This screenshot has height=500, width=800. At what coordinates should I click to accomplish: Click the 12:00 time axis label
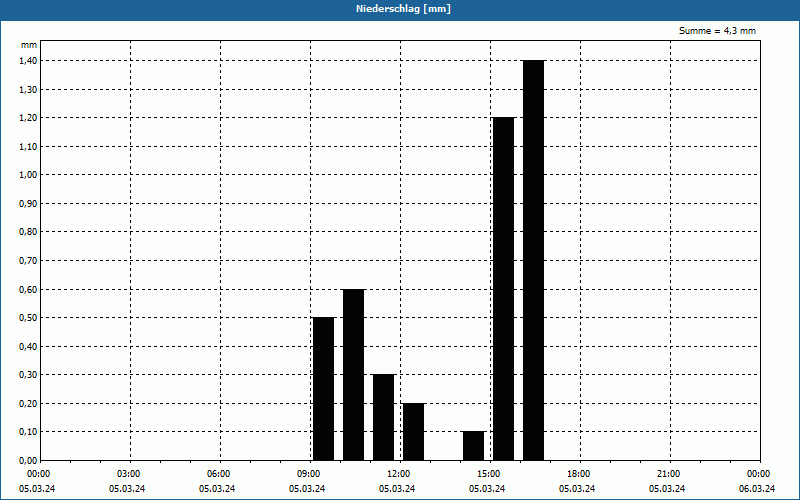(398, 474)
